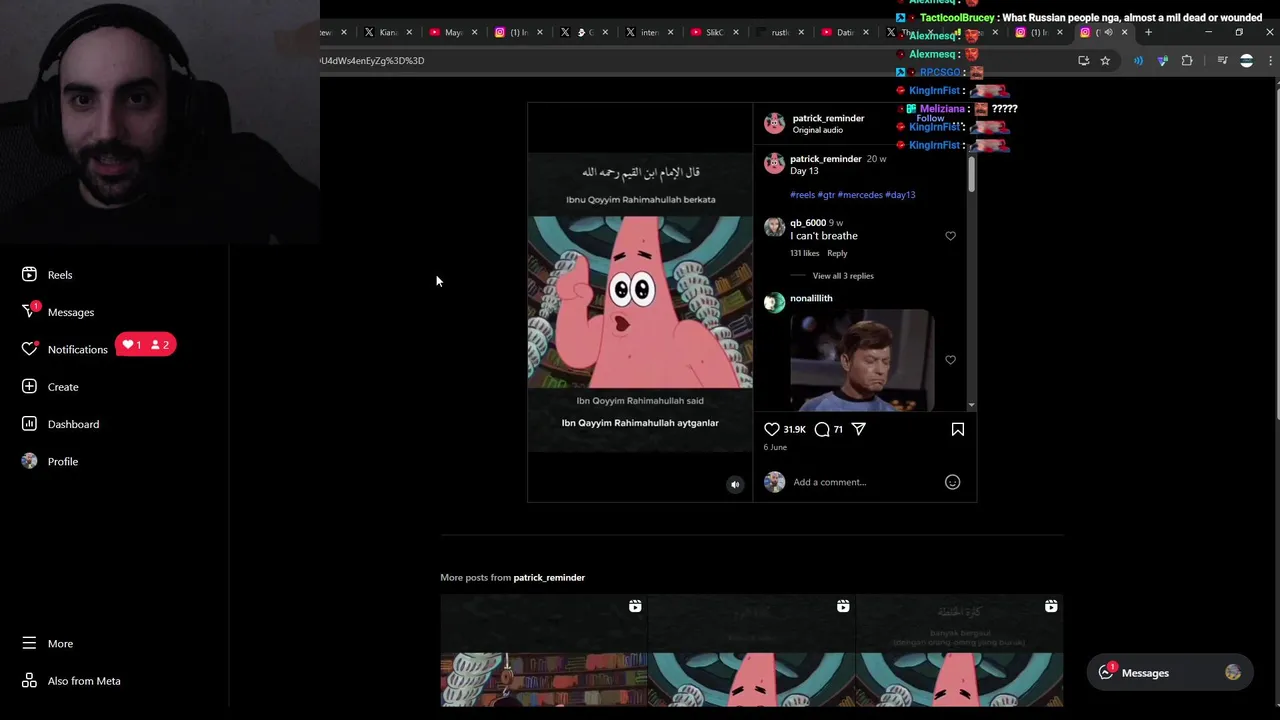
Task: Open the browser media control icon
Action: click(1222, 61)
